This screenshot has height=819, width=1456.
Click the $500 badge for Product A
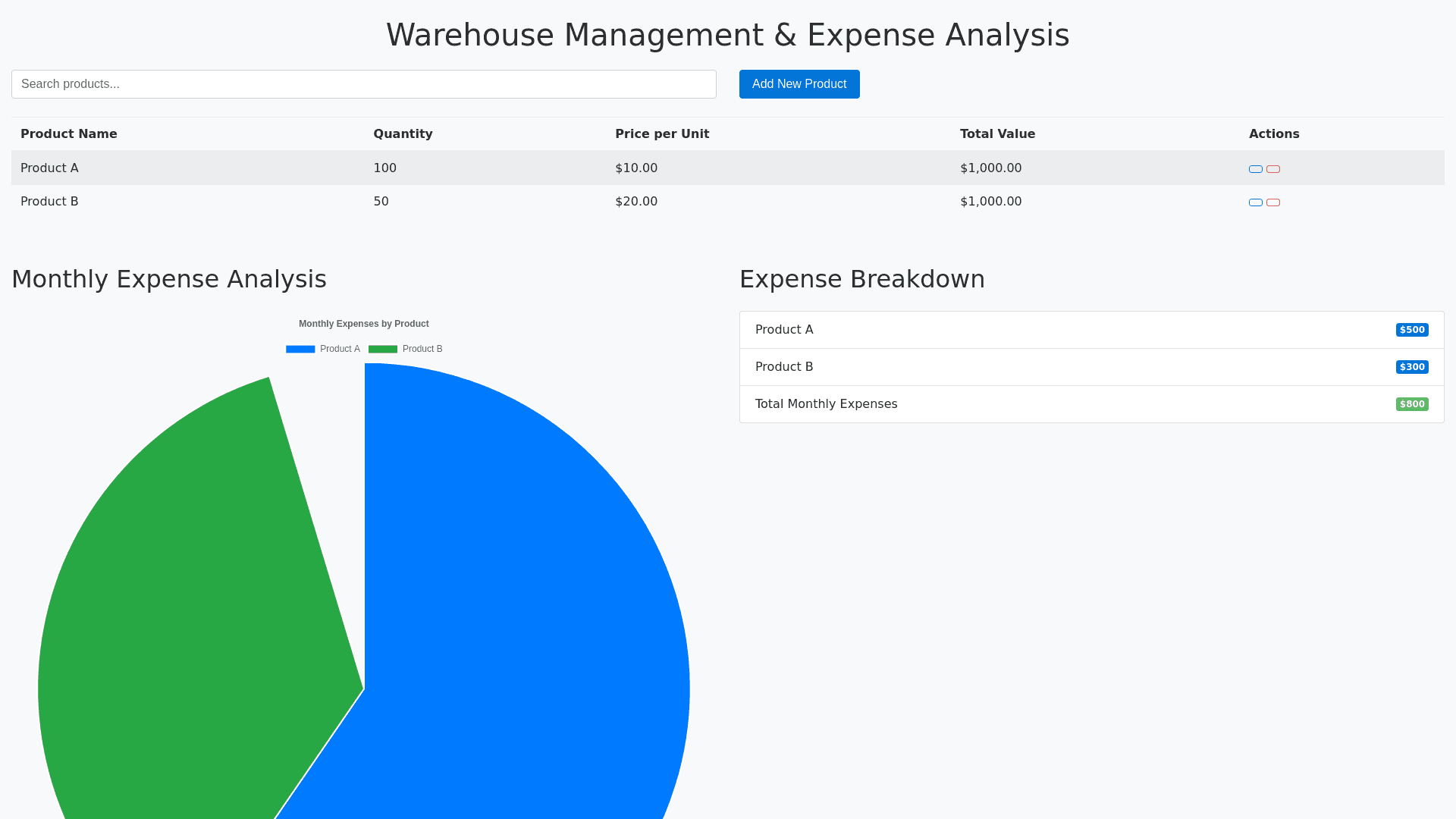(1412, 330)
